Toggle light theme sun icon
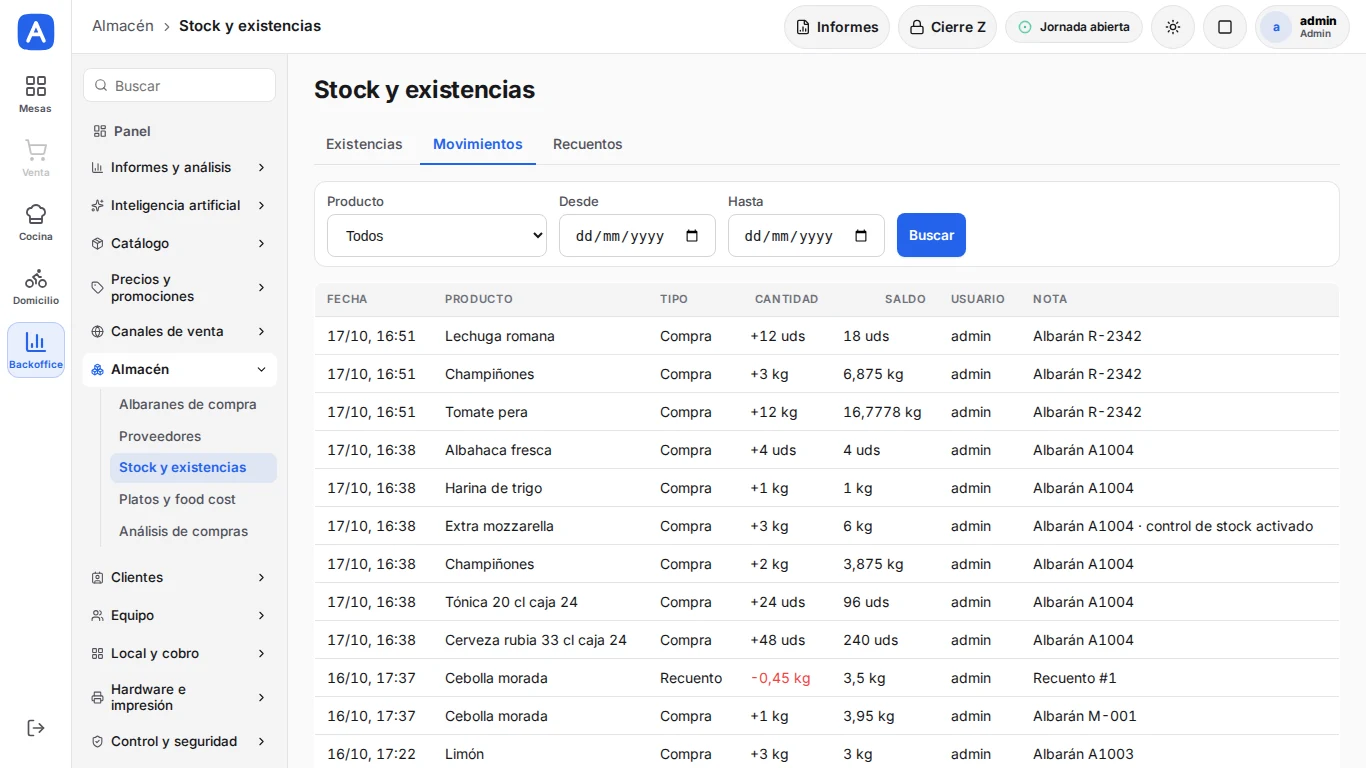Viewport: 1366px width, 768px height. click(1173, 27)
